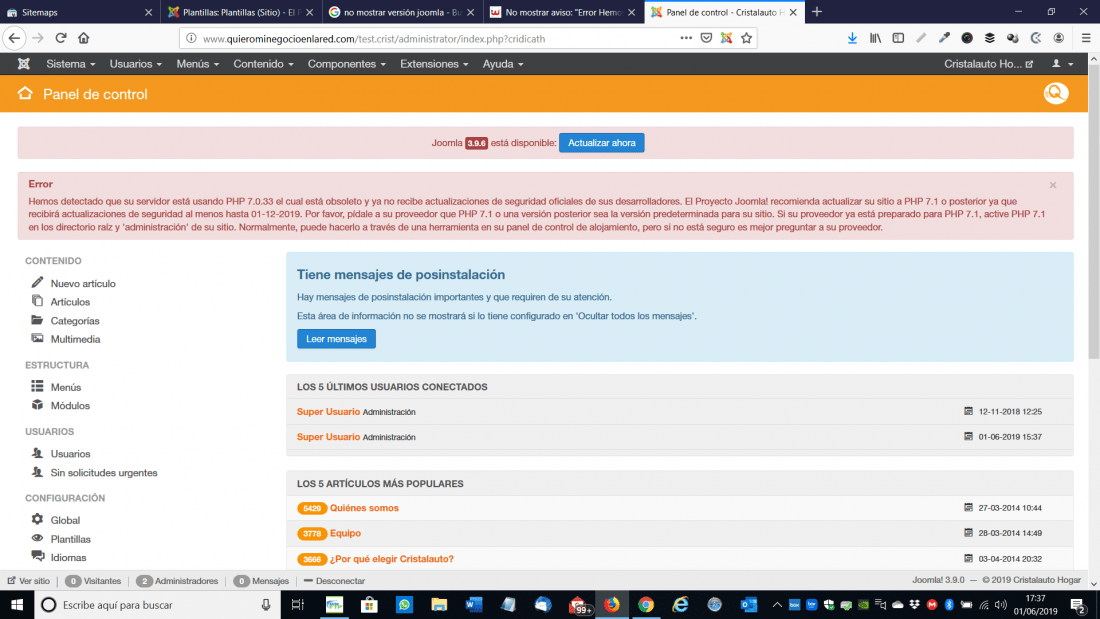
Task: Open Windows notification center
Action: [x=1078, y=604]
